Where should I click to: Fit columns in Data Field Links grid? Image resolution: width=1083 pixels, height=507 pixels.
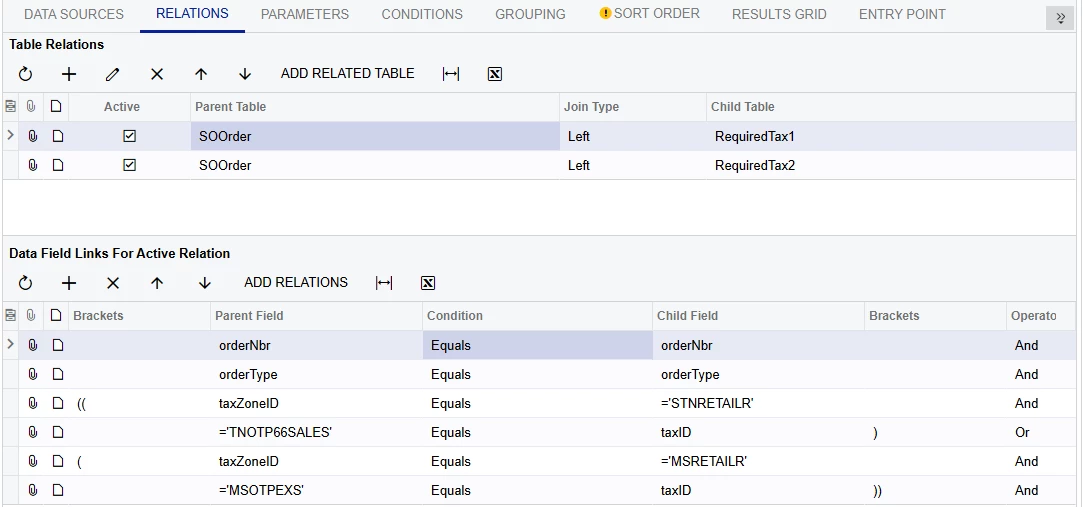click(x=384, y=283)
